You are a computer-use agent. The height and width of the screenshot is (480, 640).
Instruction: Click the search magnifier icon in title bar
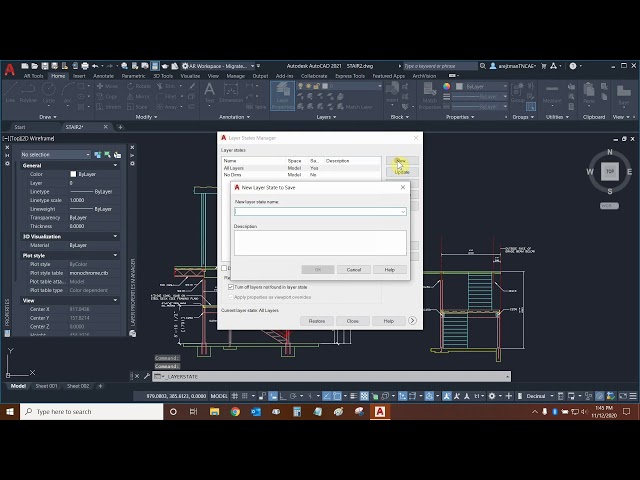483,66
